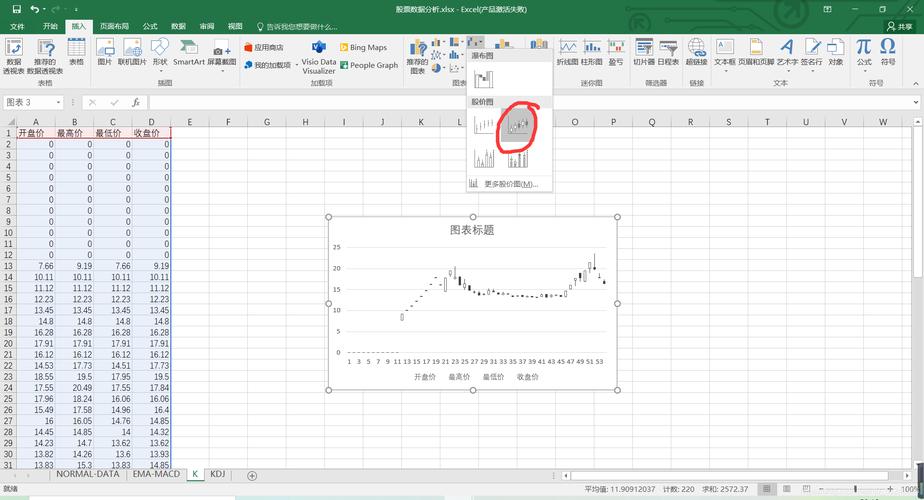
Task: Launch Visio Data Visualizer add-in
Action: (319, 57)
